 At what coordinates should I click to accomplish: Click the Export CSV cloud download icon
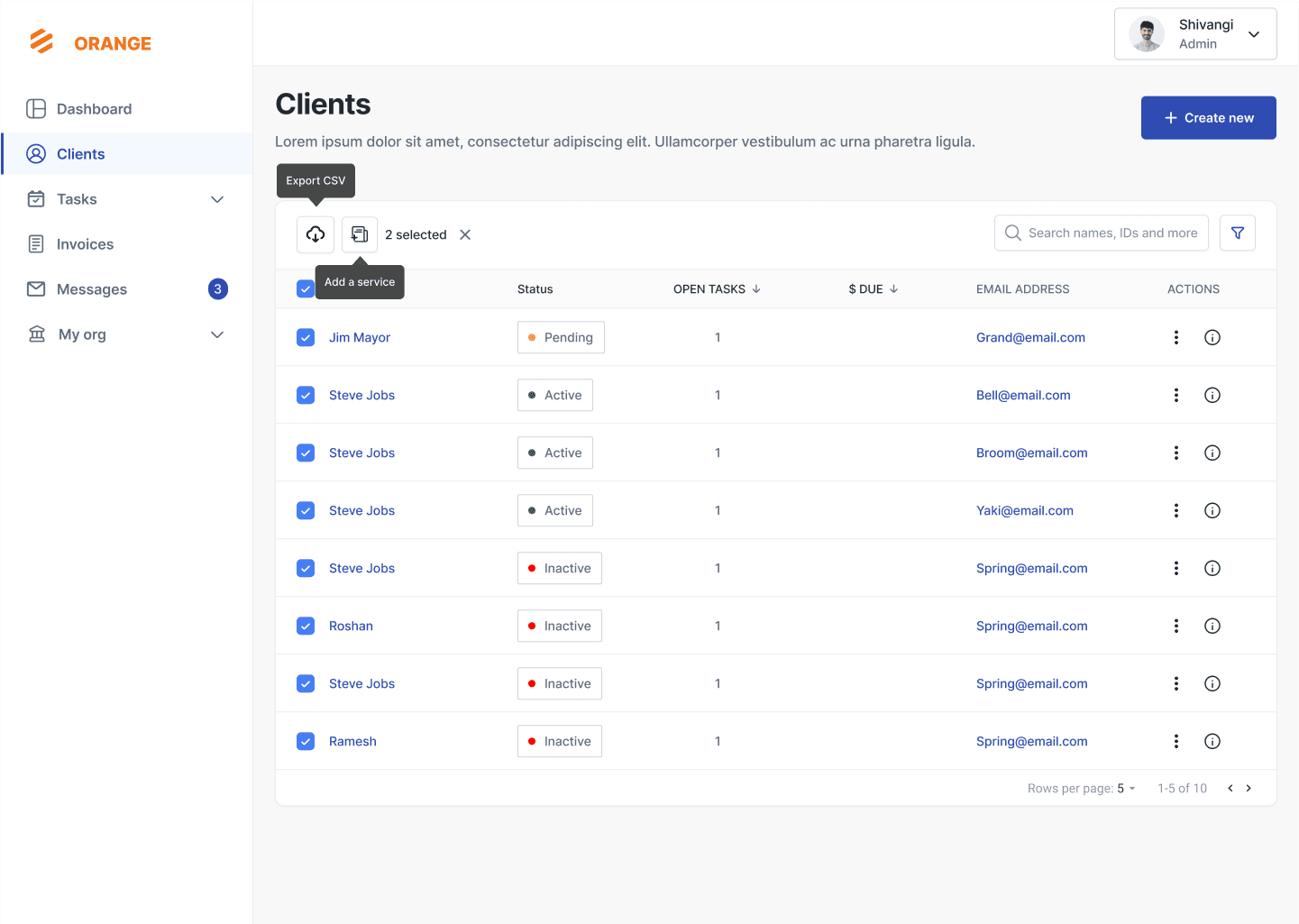[x=316, y=234]
